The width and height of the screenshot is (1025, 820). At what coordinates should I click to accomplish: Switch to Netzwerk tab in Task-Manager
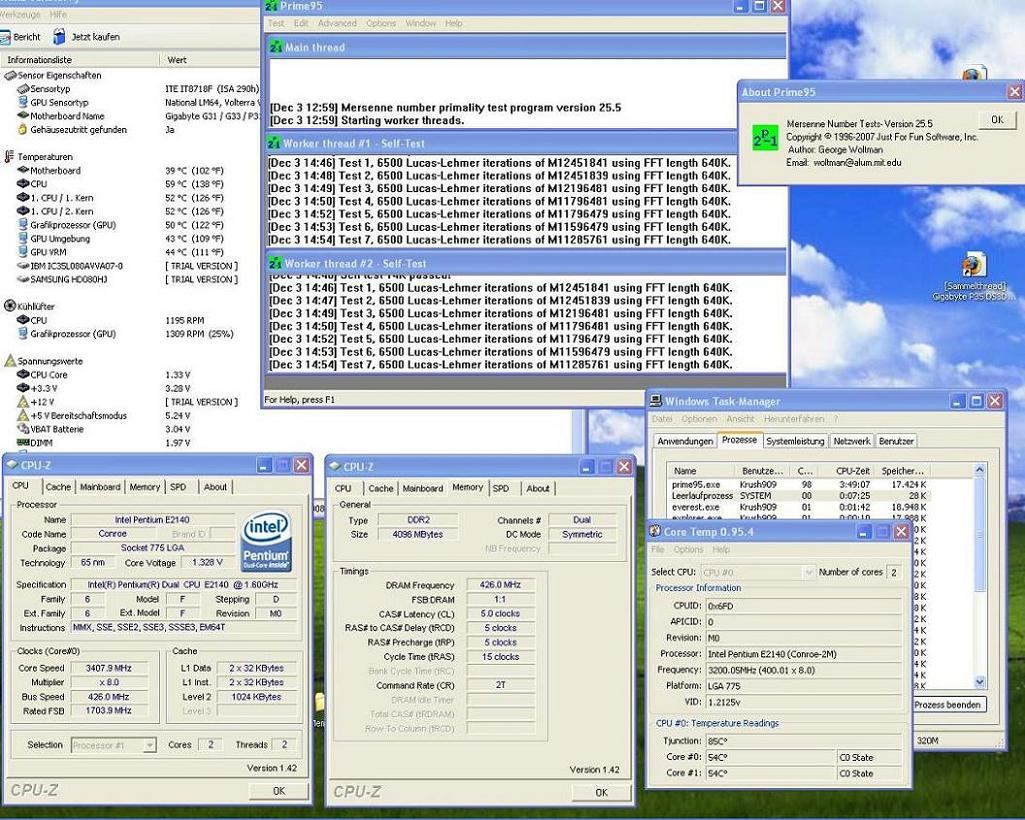coord(852,441)
